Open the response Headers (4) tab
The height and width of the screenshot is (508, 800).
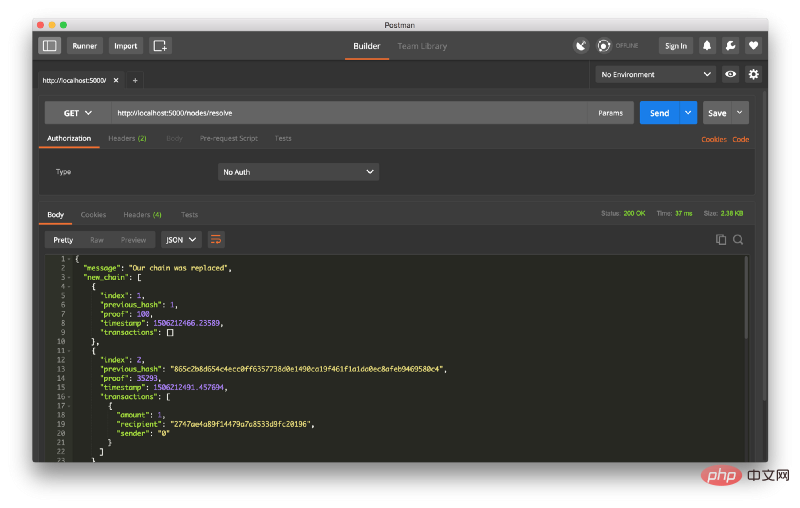pyautogui.click(x=142, y=215)
